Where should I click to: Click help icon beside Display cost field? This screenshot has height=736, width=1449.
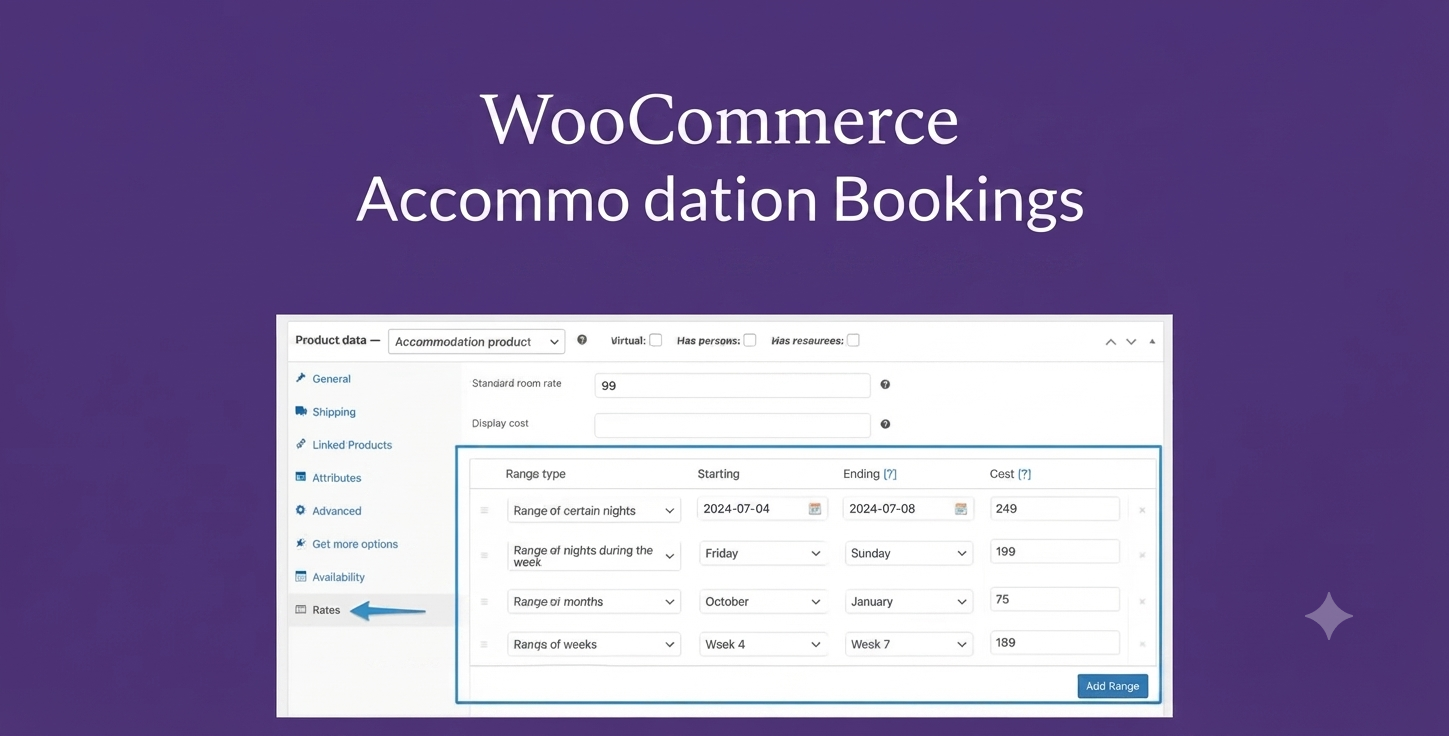click(x=885, y=424)
